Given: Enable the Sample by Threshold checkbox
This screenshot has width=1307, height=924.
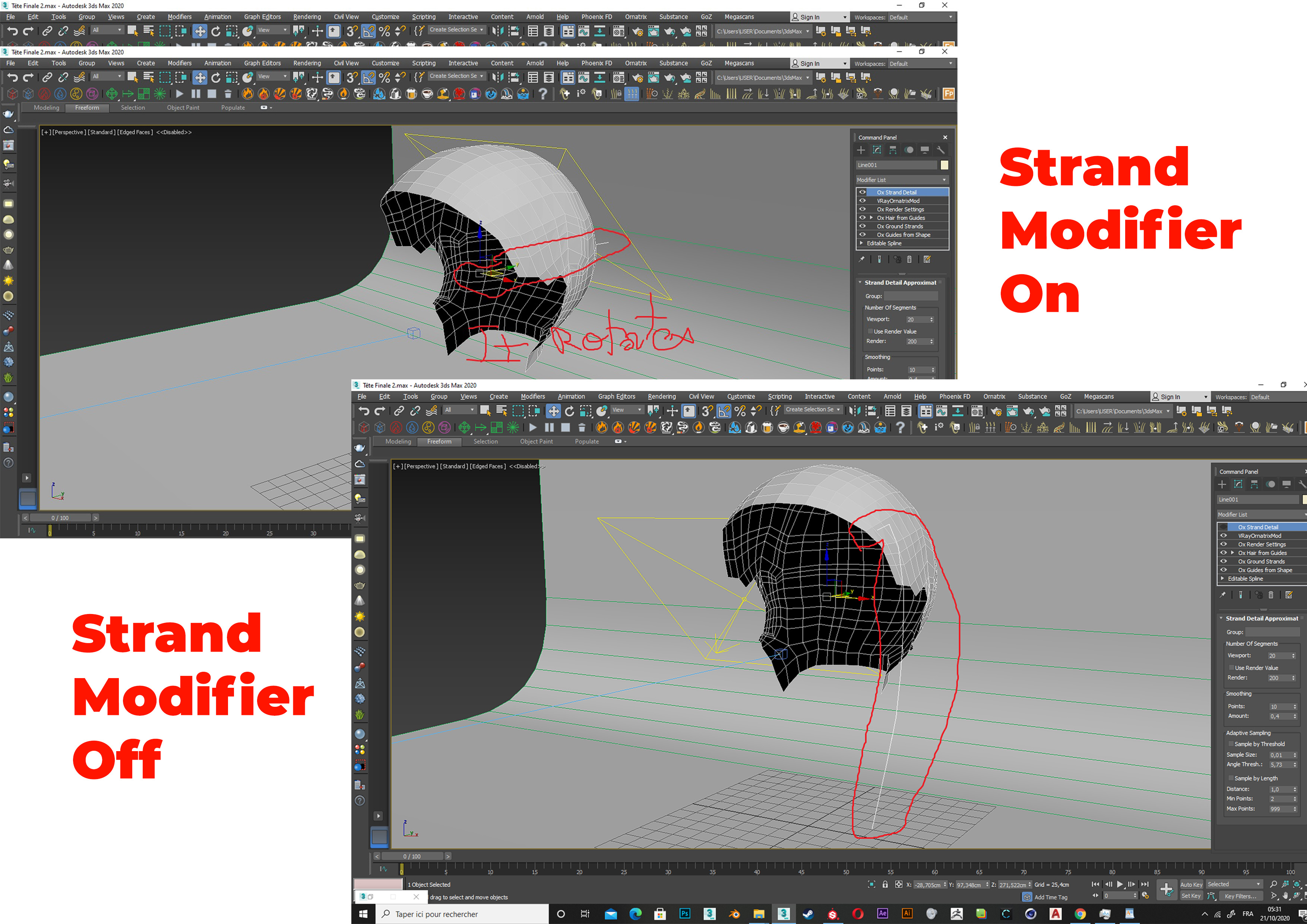Looking at the screenshot, I should pos(1231,744).
